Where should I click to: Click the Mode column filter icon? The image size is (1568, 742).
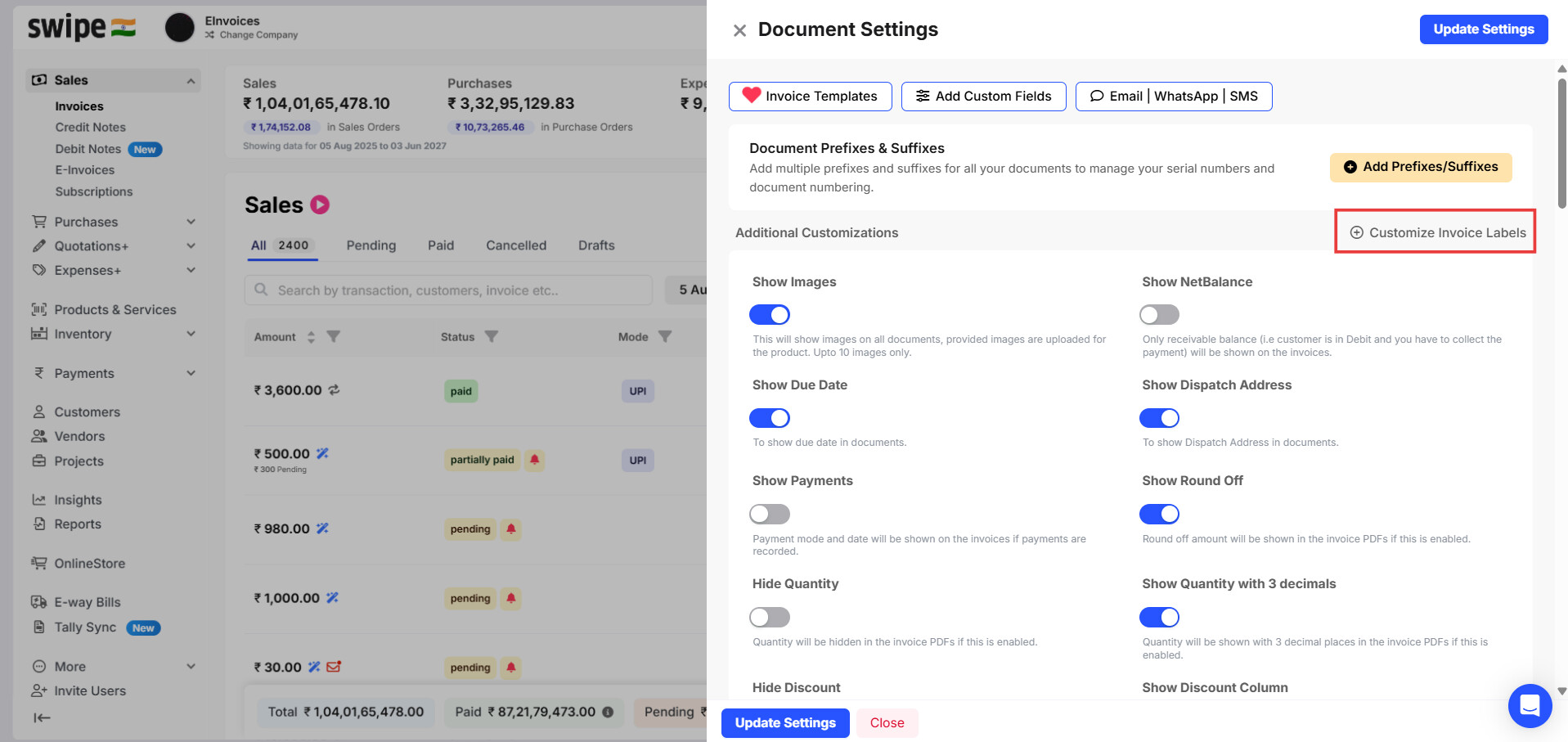tap(665, 336)
